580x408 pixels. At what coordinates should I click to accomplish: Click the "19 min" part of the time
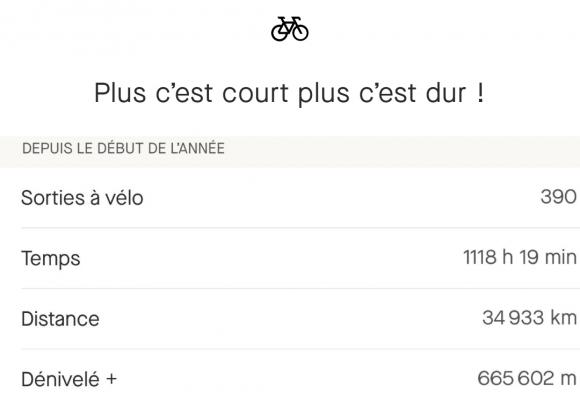click(x=548, y=257)
